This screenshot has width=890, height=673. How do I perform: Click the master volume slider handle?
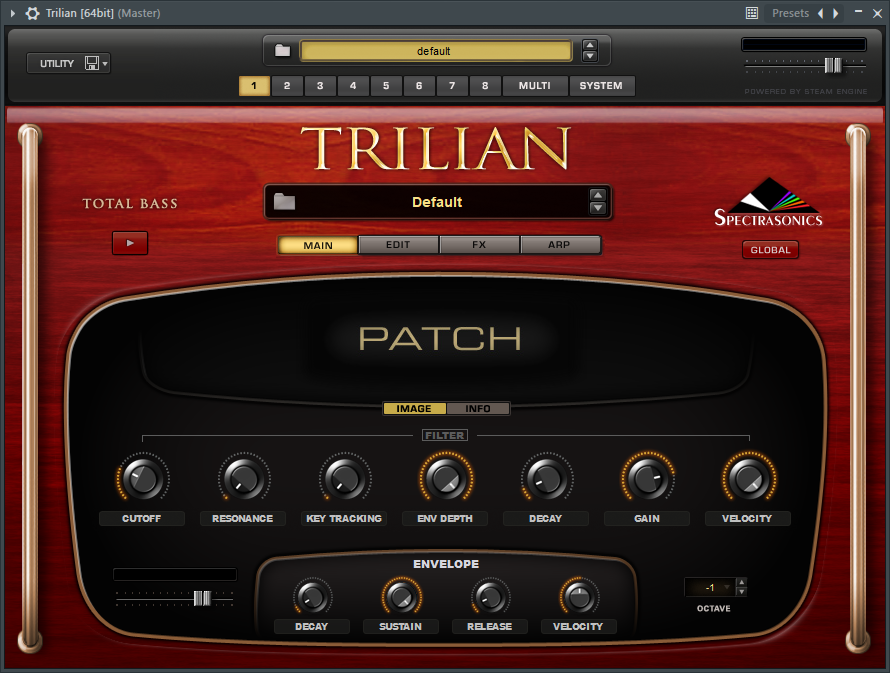833,65
